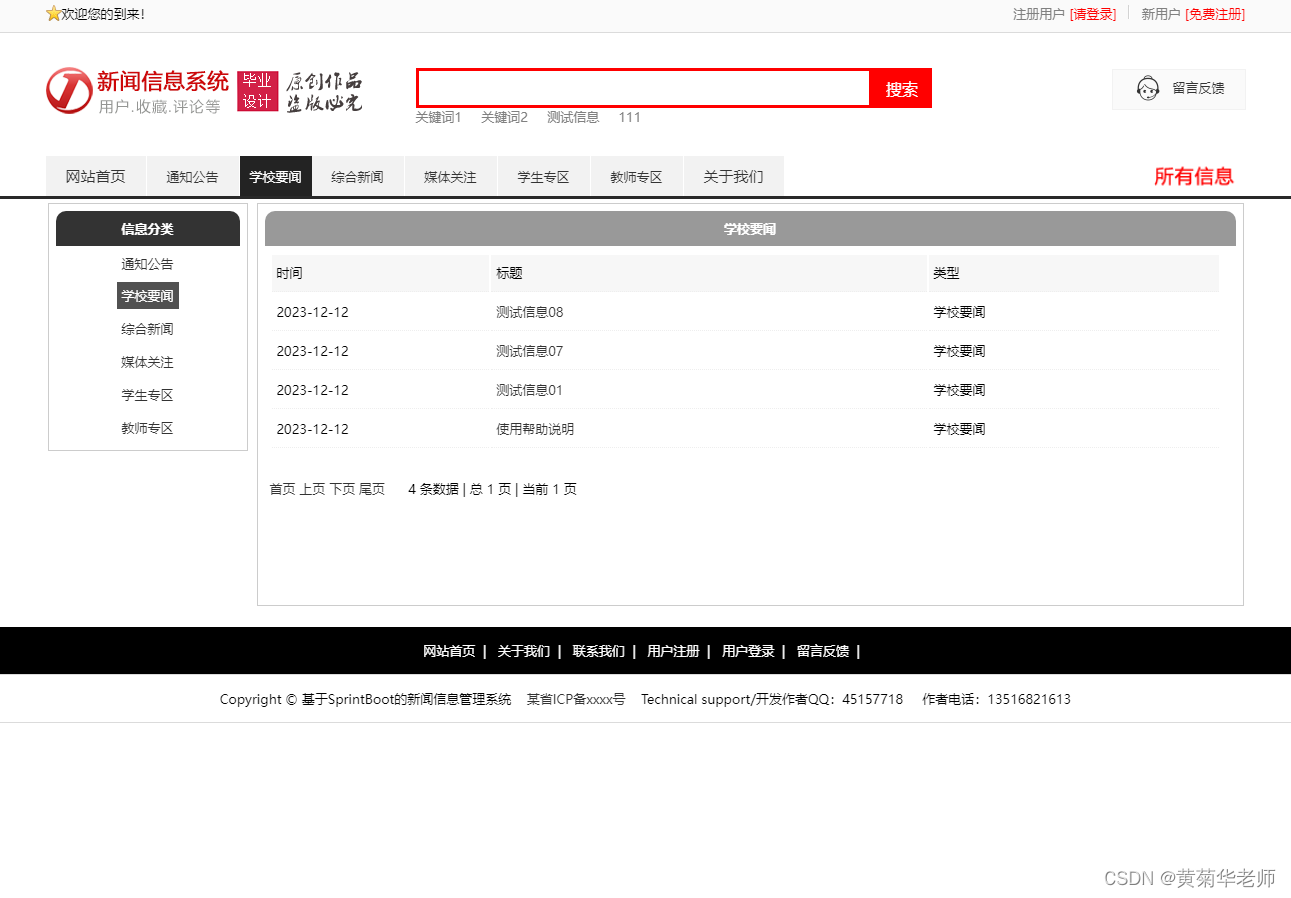Open the 免费注册 registration link
This screenshot has height=898, width=1291.
1217,14
